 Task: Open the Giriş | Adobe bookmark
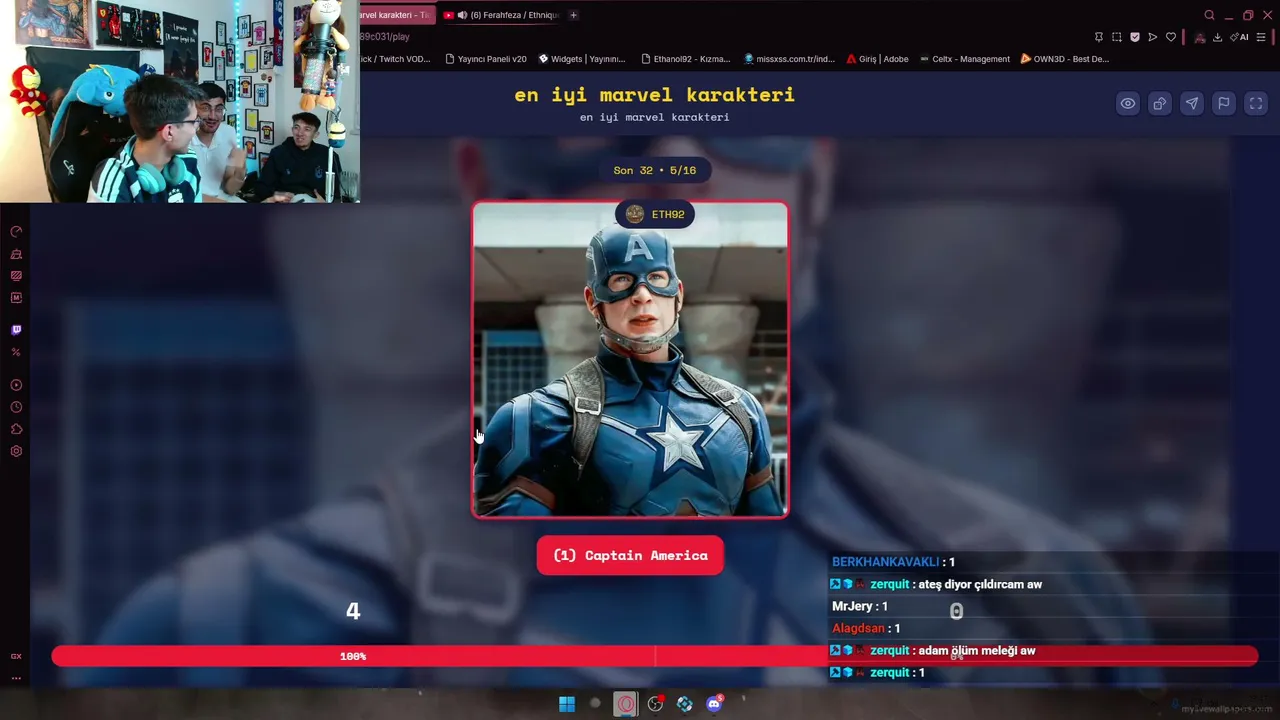coord(877,59)
